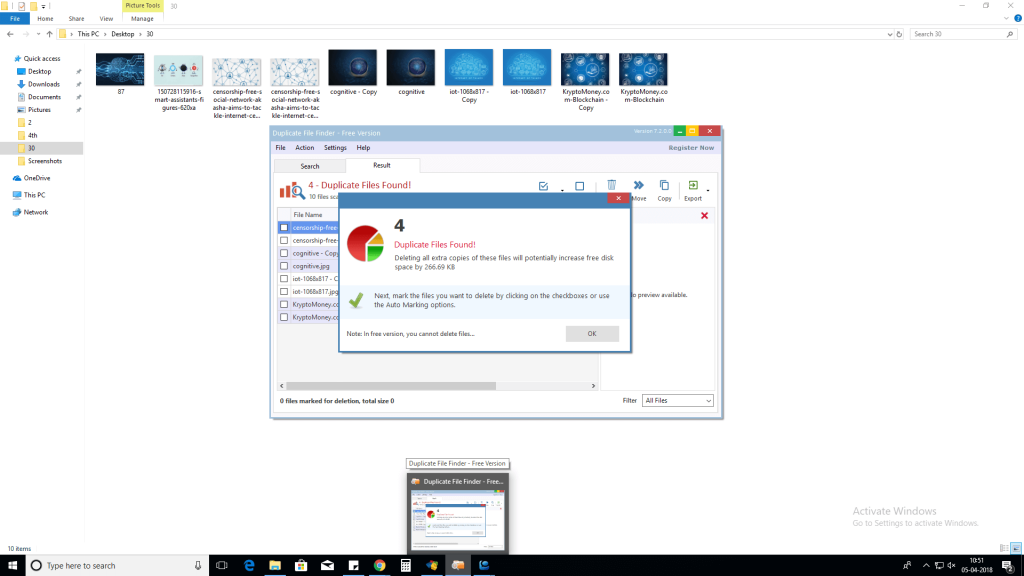The height and width of the screenshot is (576, 1024).
Task: Click the results list scroll right arrow
Action: click(x=593, y=386)
